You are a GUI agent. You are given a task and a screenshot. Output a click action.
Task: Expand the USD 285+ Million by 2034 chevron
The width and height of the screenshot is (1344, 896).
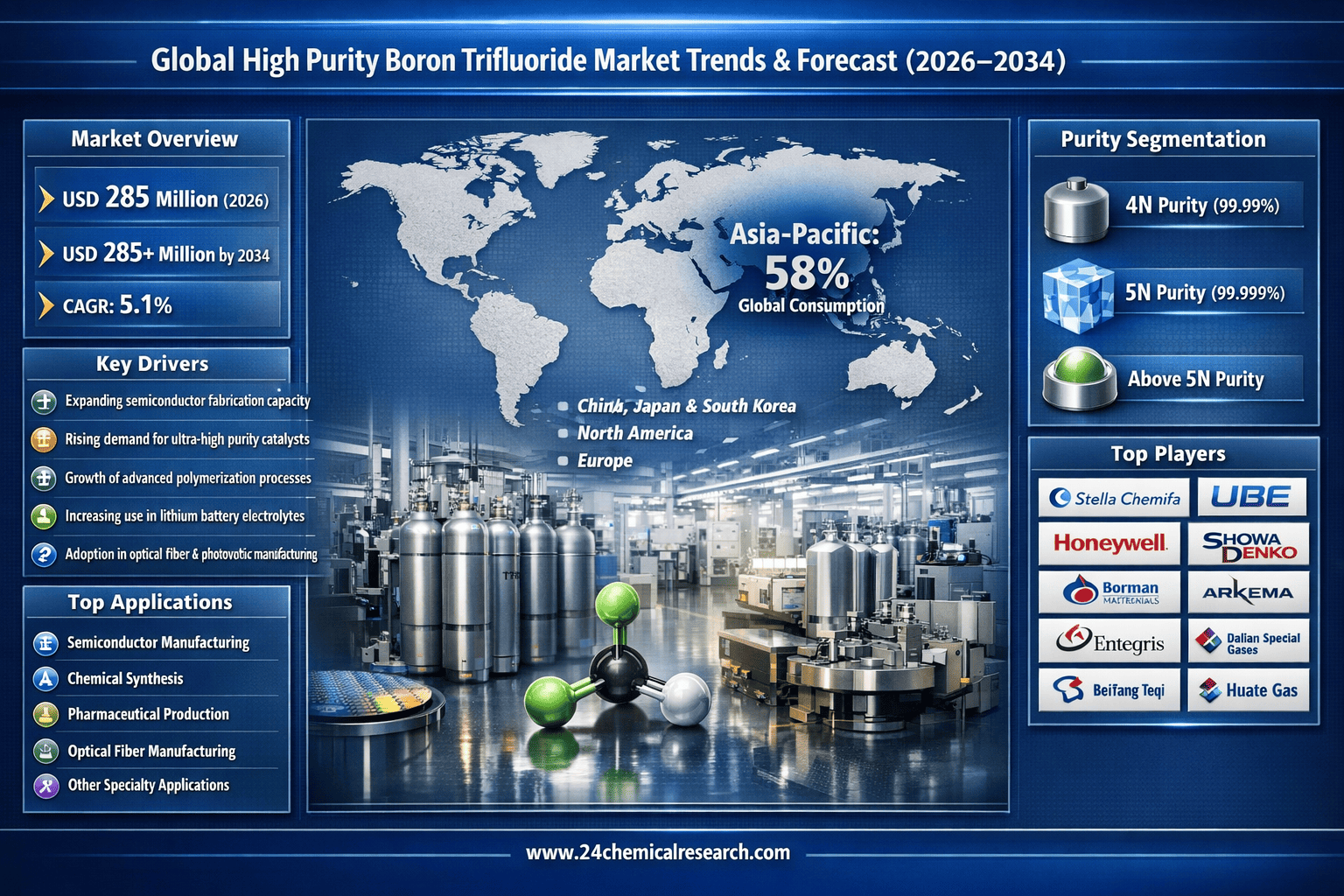click(46, 255)
